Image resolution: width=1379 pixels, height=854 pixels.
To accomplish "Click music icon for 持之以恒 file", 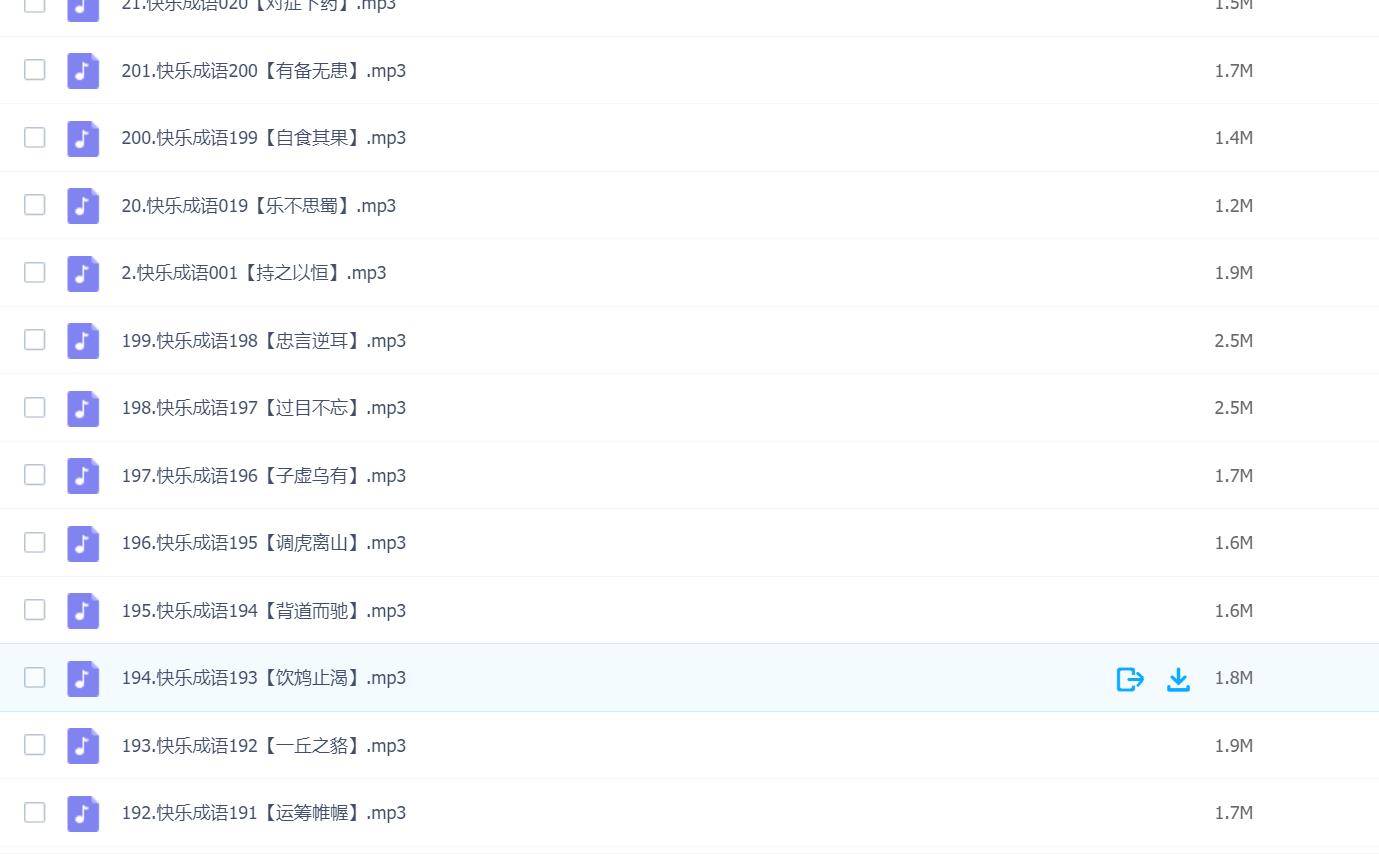I will [83, 273].
